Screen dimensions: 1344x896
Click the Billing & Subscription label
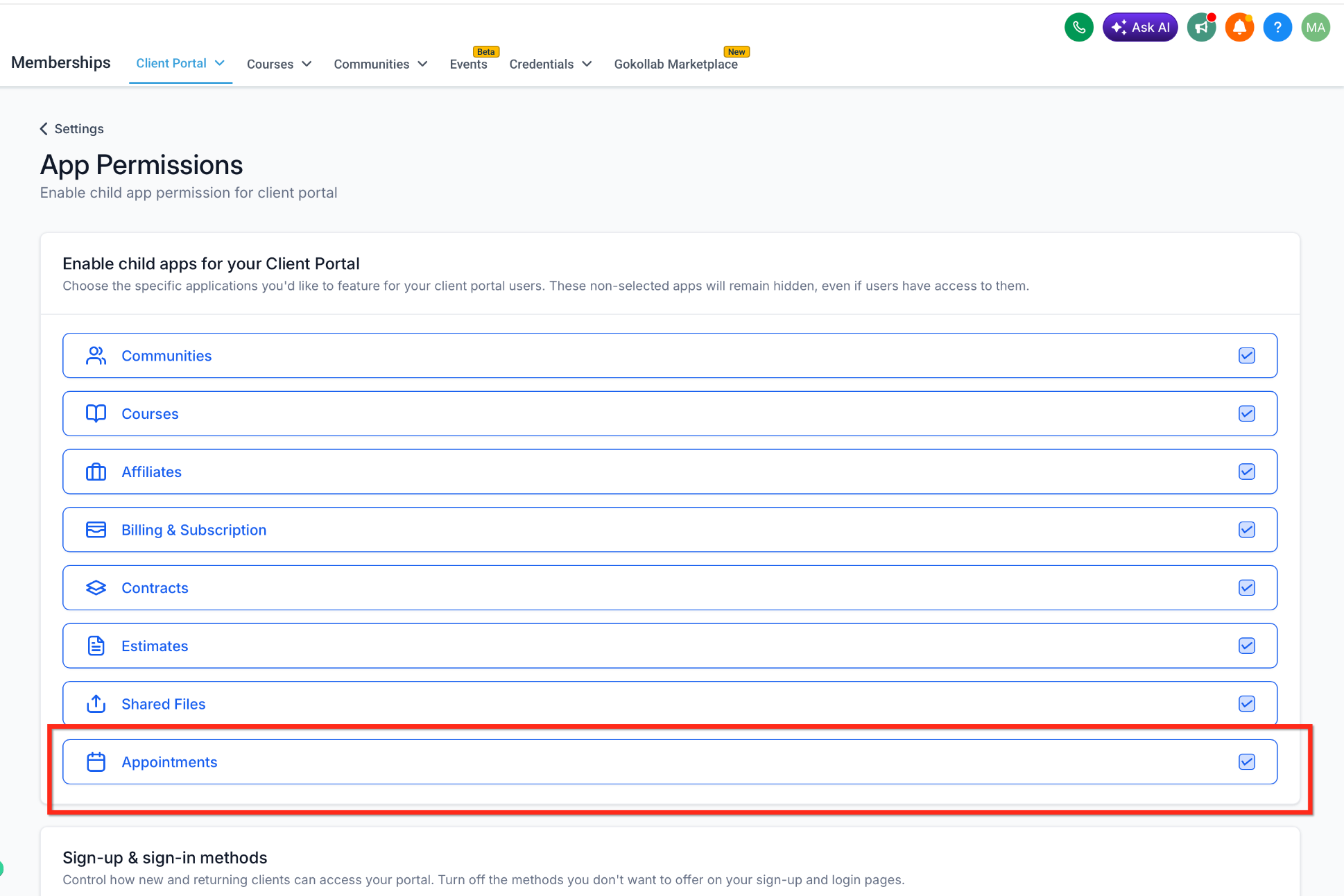coord(194,530)
